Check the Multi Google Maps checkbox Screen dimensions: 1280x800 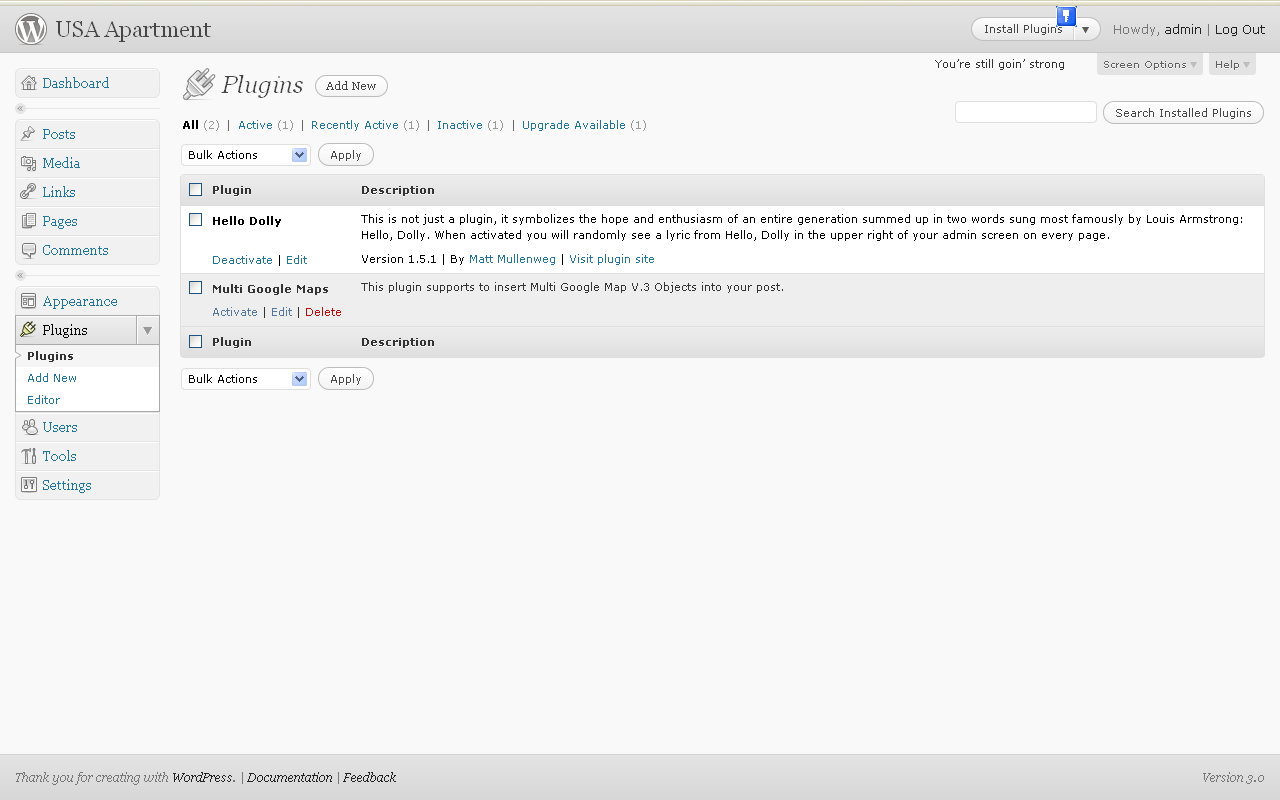coord(196,288)
